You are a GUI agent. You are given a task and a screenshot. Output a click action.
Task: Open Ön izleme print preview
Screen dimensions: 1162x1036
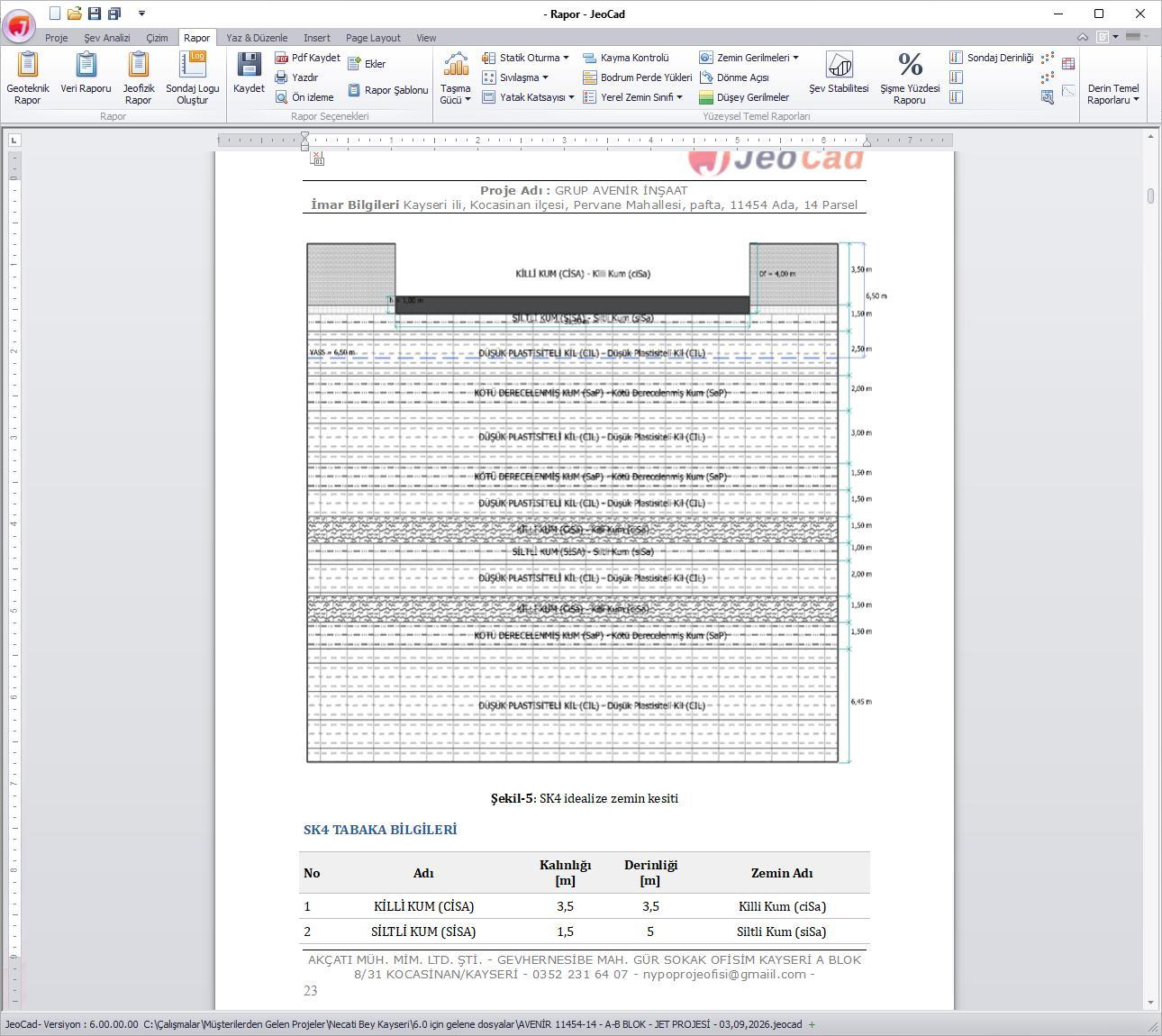(x=304, y=97)
